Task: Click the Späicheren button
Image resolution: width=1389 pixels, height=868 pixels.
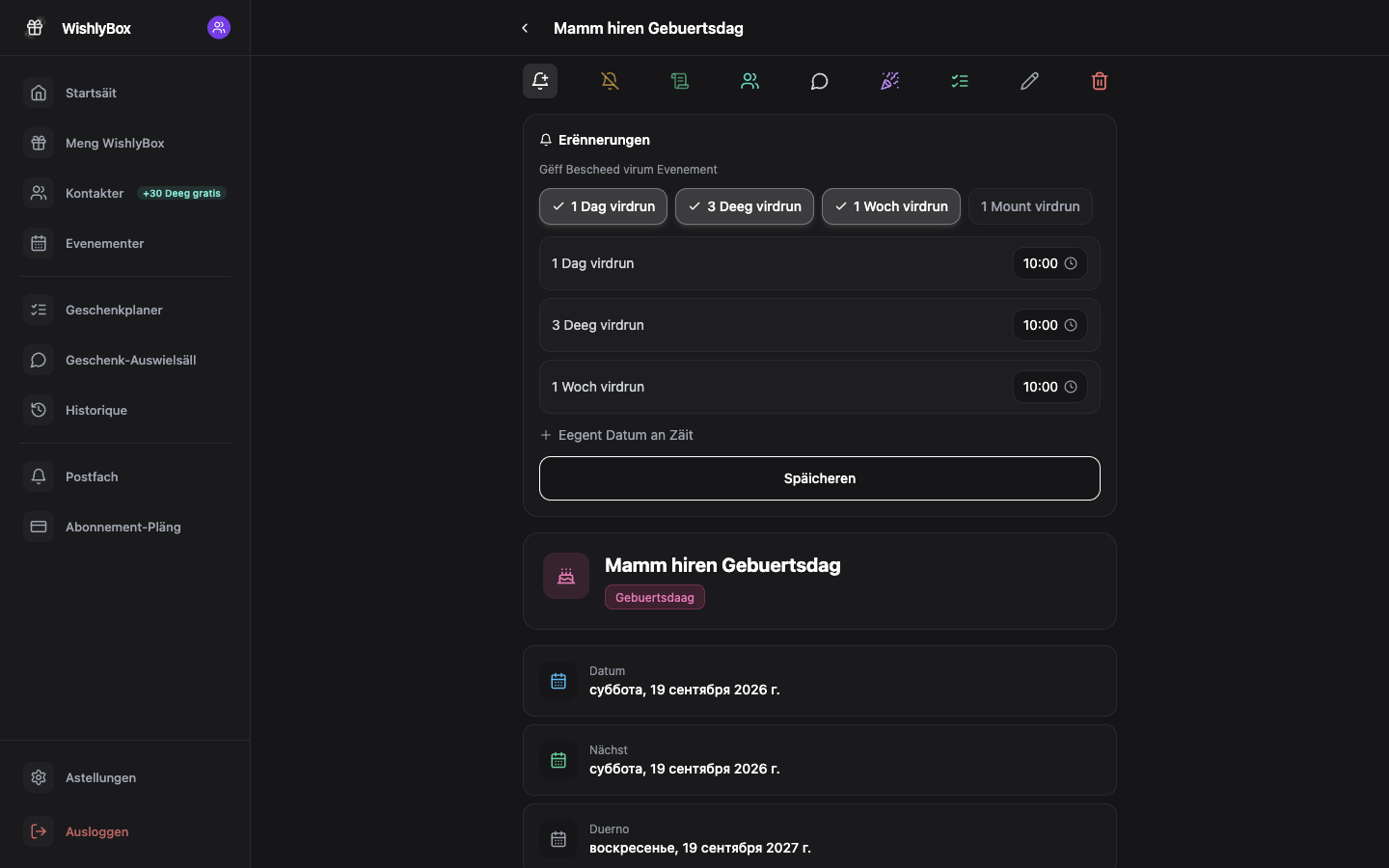Action: pos(820,478)
